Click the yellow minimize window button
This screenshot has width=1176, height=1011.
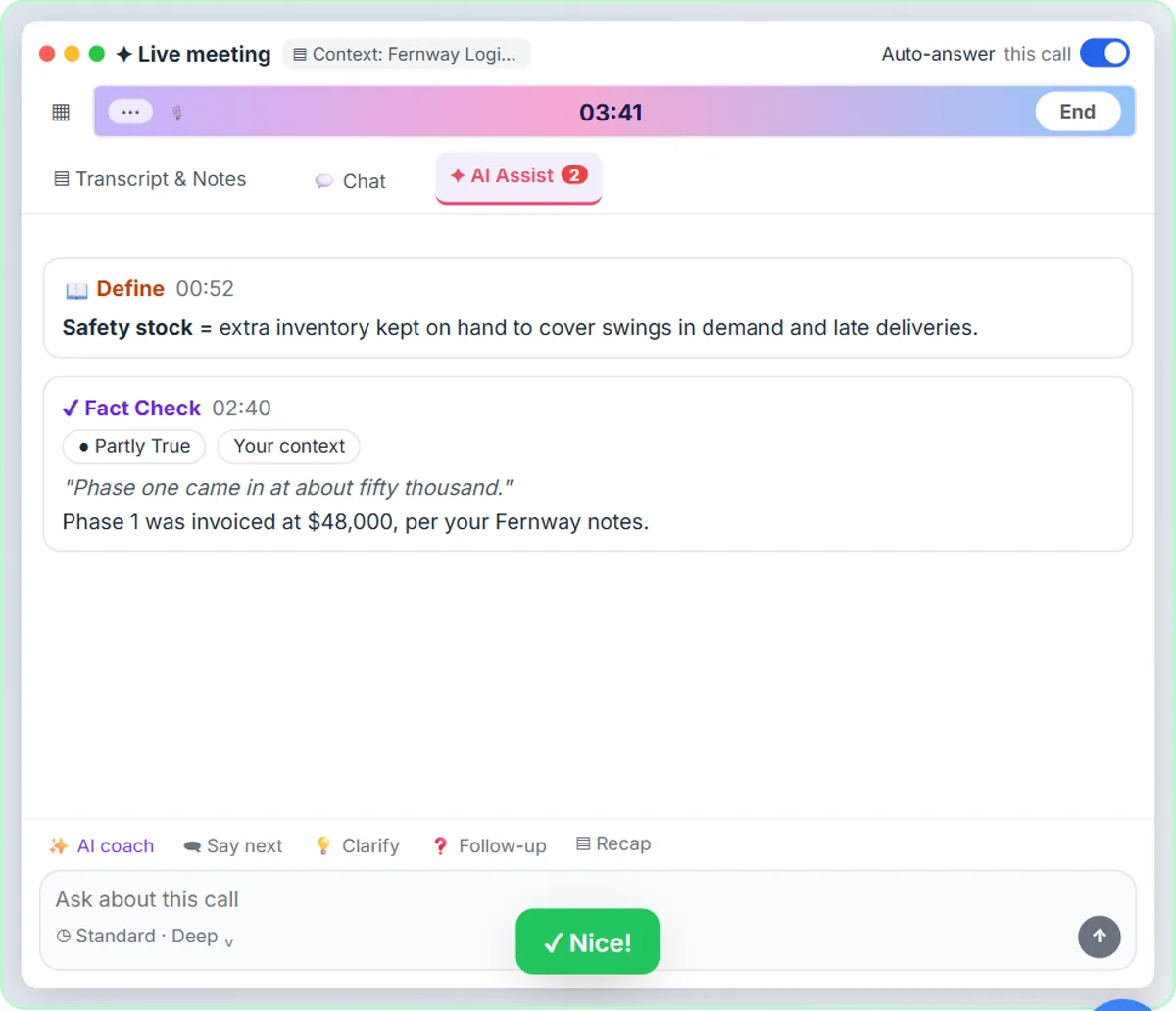pos(72,54)
